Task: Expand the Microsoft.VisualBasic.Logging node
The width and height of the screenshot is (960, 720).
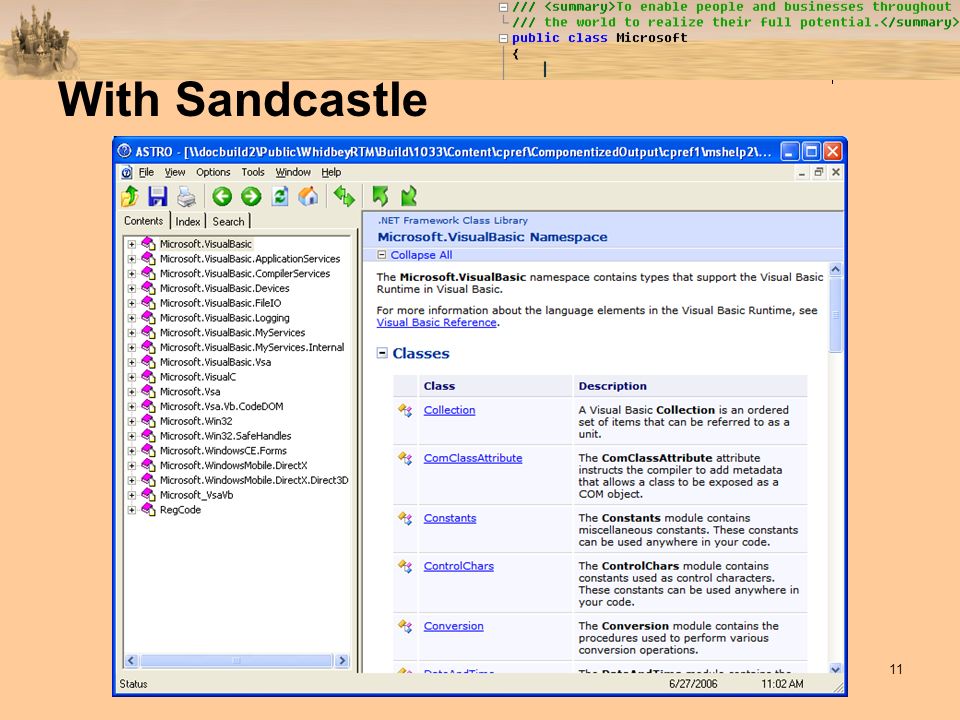Action: coord(132,318)
